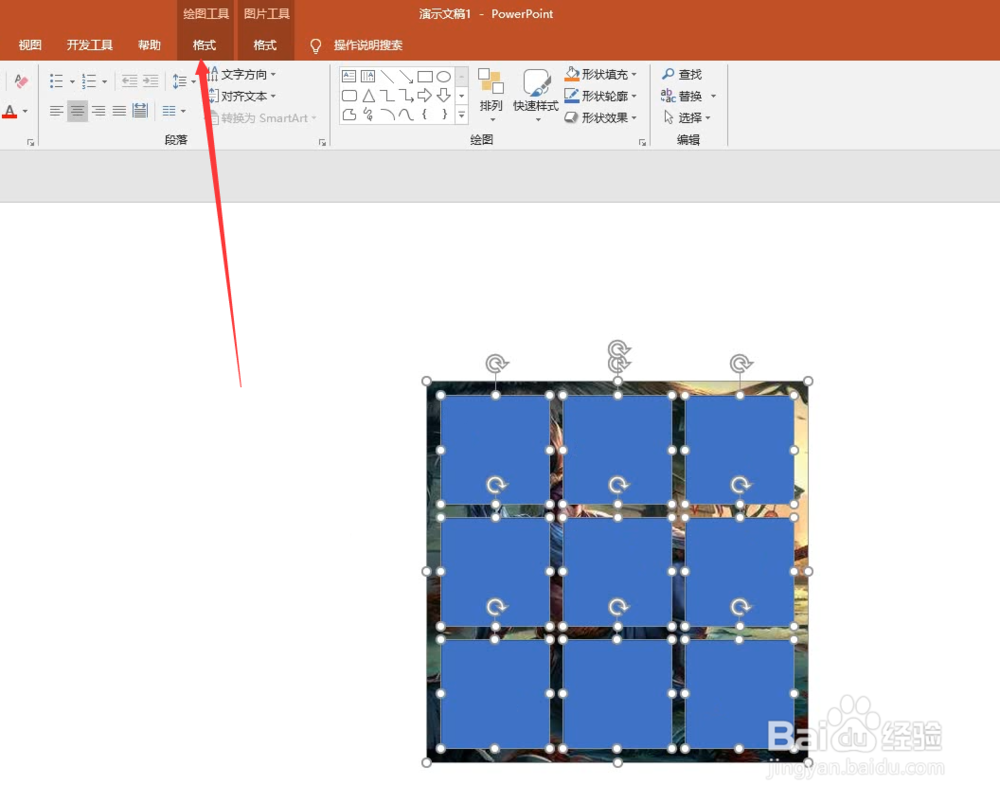Image resolution: width=1000 pixels, height=802 pixels.
Task: Select the rectangle shape
Action: [x=425, y=77]
